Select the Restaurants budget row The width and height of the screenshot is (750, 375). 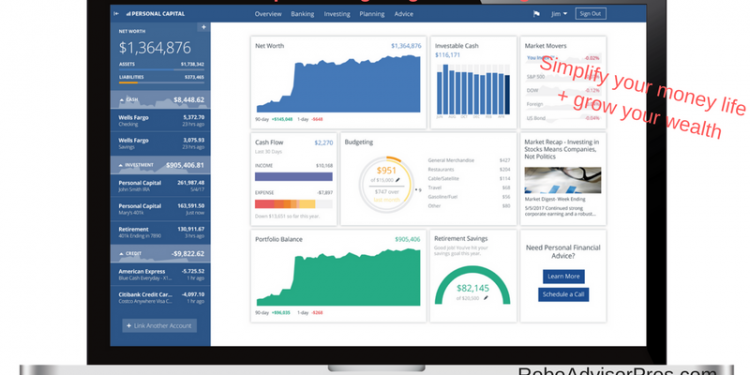469,169
